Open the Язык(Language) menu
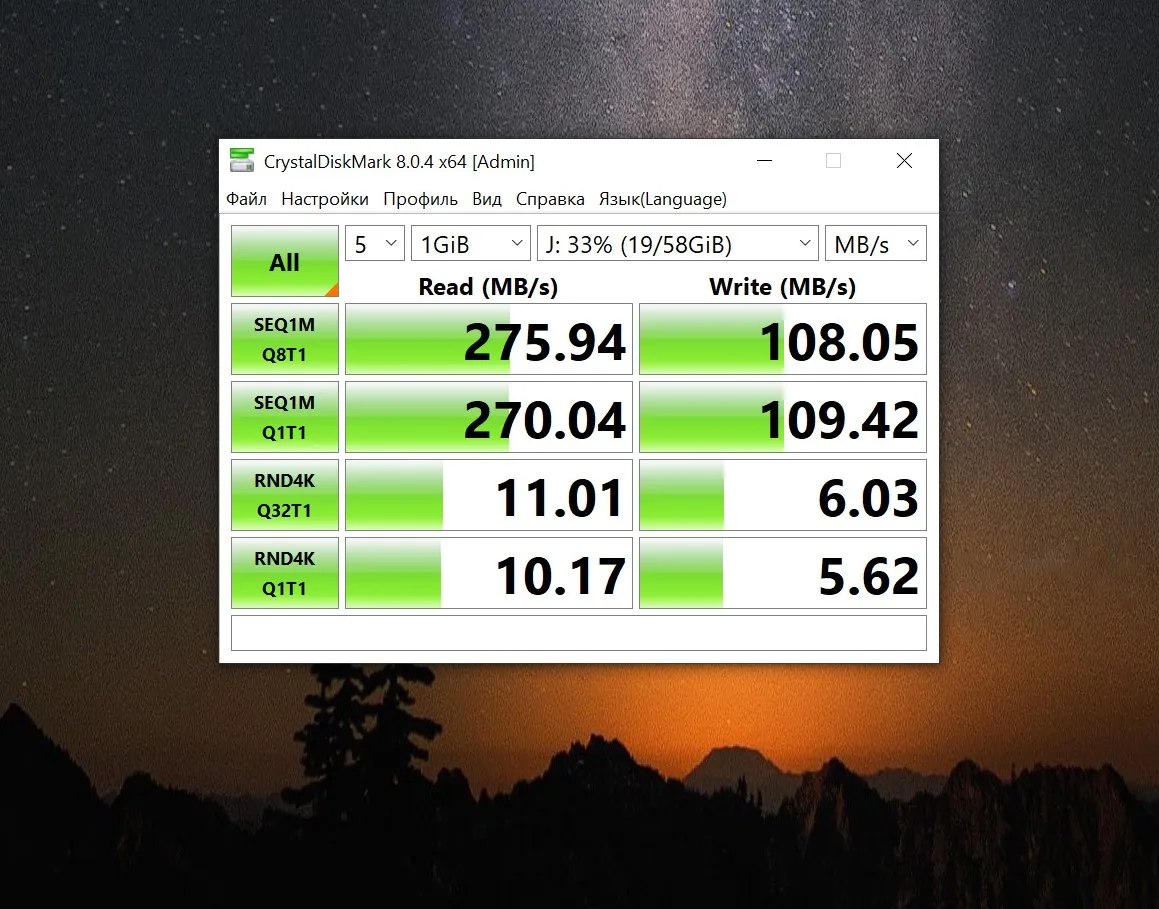 [x=662, y=199]
